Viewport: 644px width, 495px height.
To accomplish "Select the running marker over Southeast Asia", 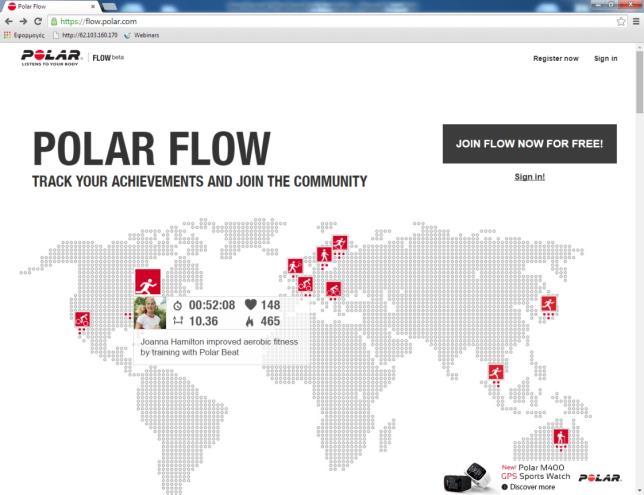I will pyautogui.click(x=496, y=372).
